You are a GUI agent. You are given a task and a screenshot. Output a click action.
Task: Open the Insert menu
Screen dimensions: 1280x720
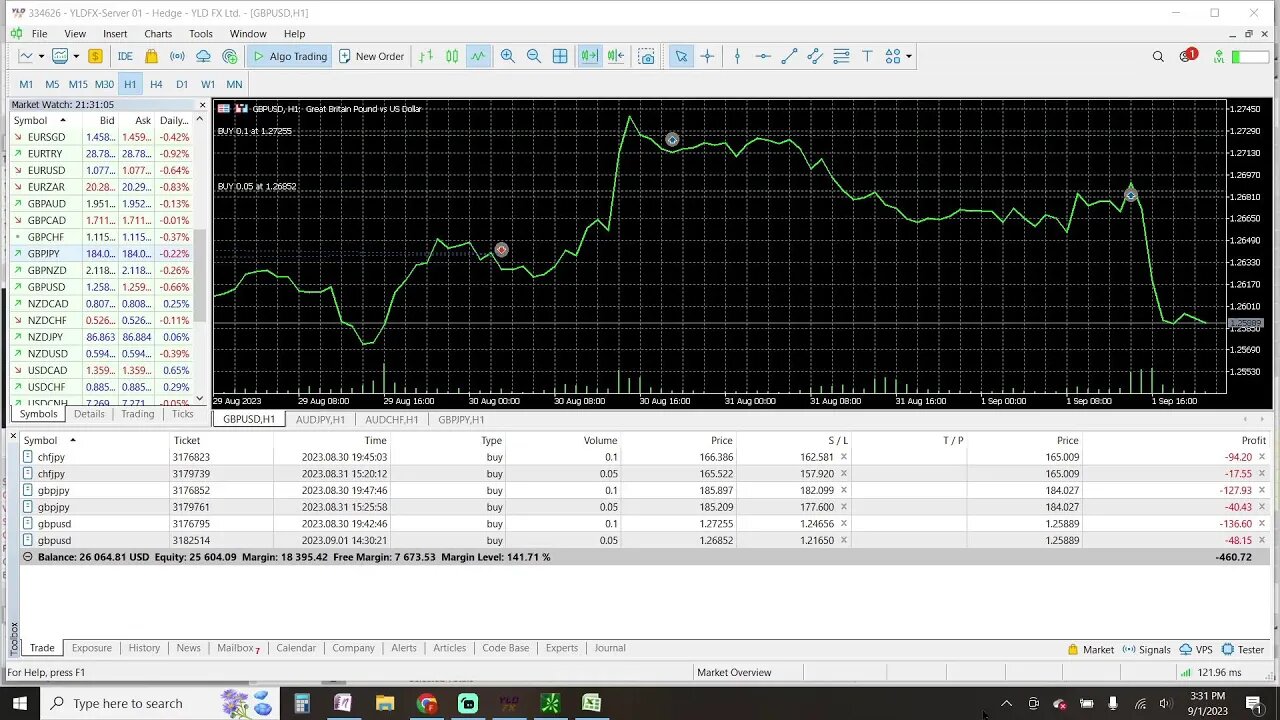click(x=115, y=34)
